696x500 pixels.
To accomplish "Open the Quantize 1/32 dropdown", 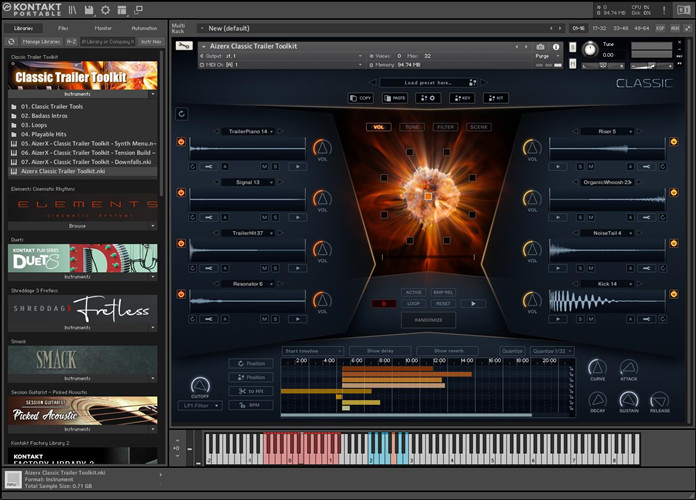I will tap(551, 352).
